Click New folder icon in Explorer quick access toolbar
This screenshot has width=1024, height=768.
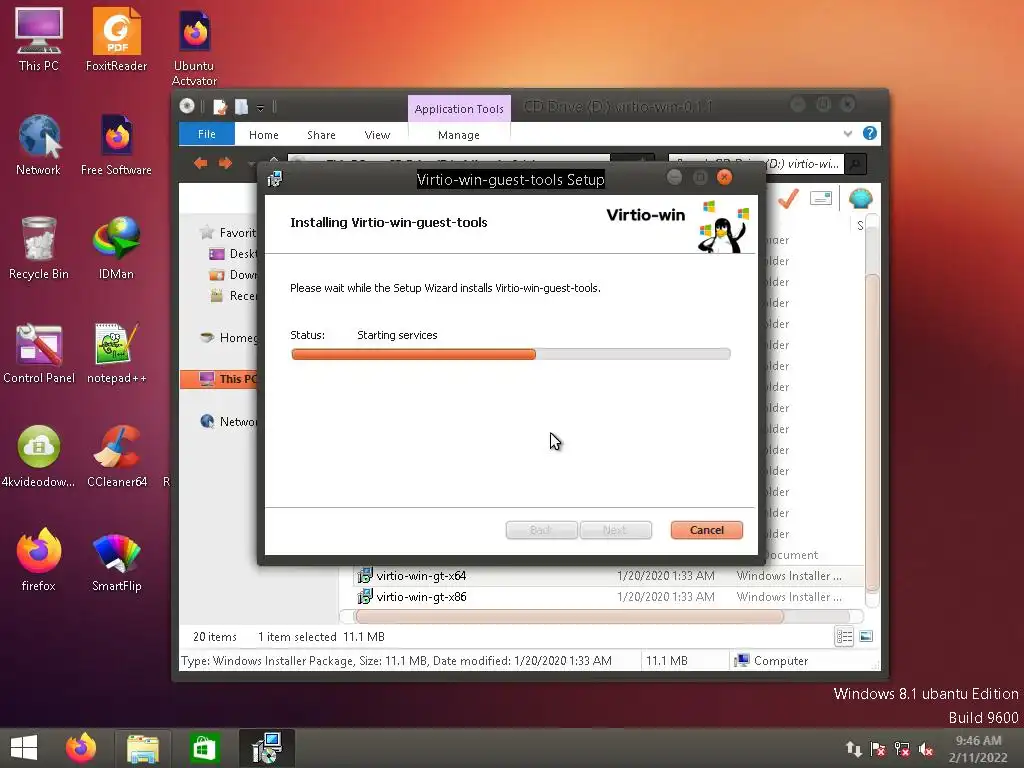tap(242, 106)
